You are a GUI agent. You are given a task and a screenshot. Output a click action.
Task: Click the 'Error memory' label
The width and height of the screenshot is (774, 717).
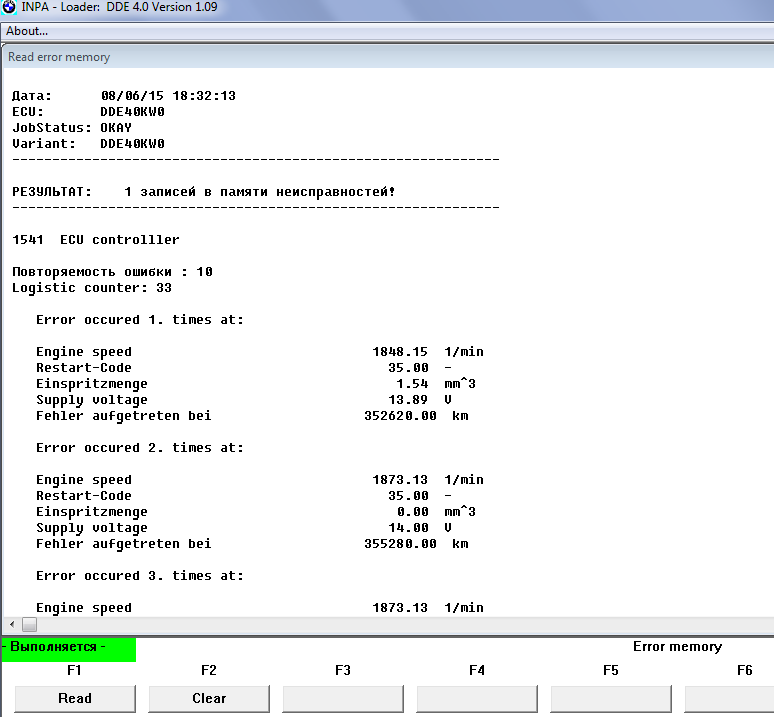(x=677, y=646)
